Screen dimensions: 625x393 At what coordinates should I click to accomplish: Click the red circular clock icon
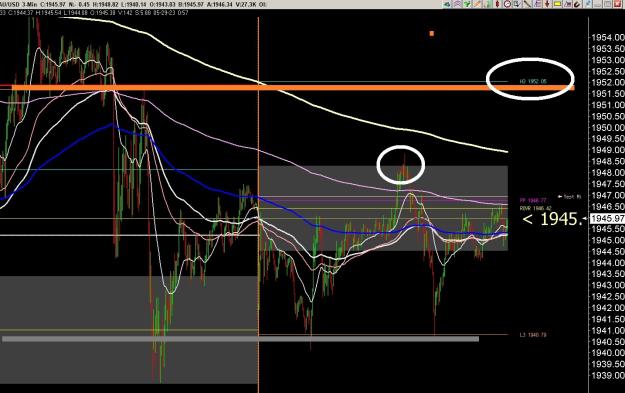[507, 4]
